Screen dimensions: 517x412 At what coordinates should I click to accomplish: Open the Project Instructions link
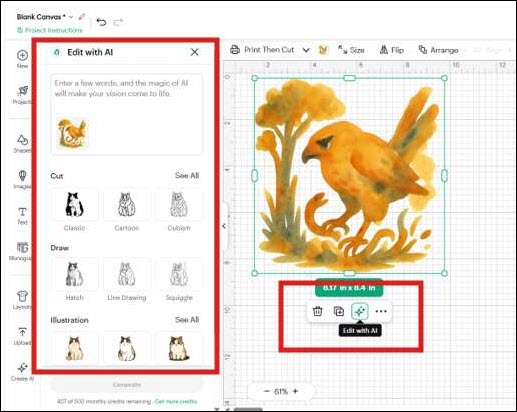[50, 30]
